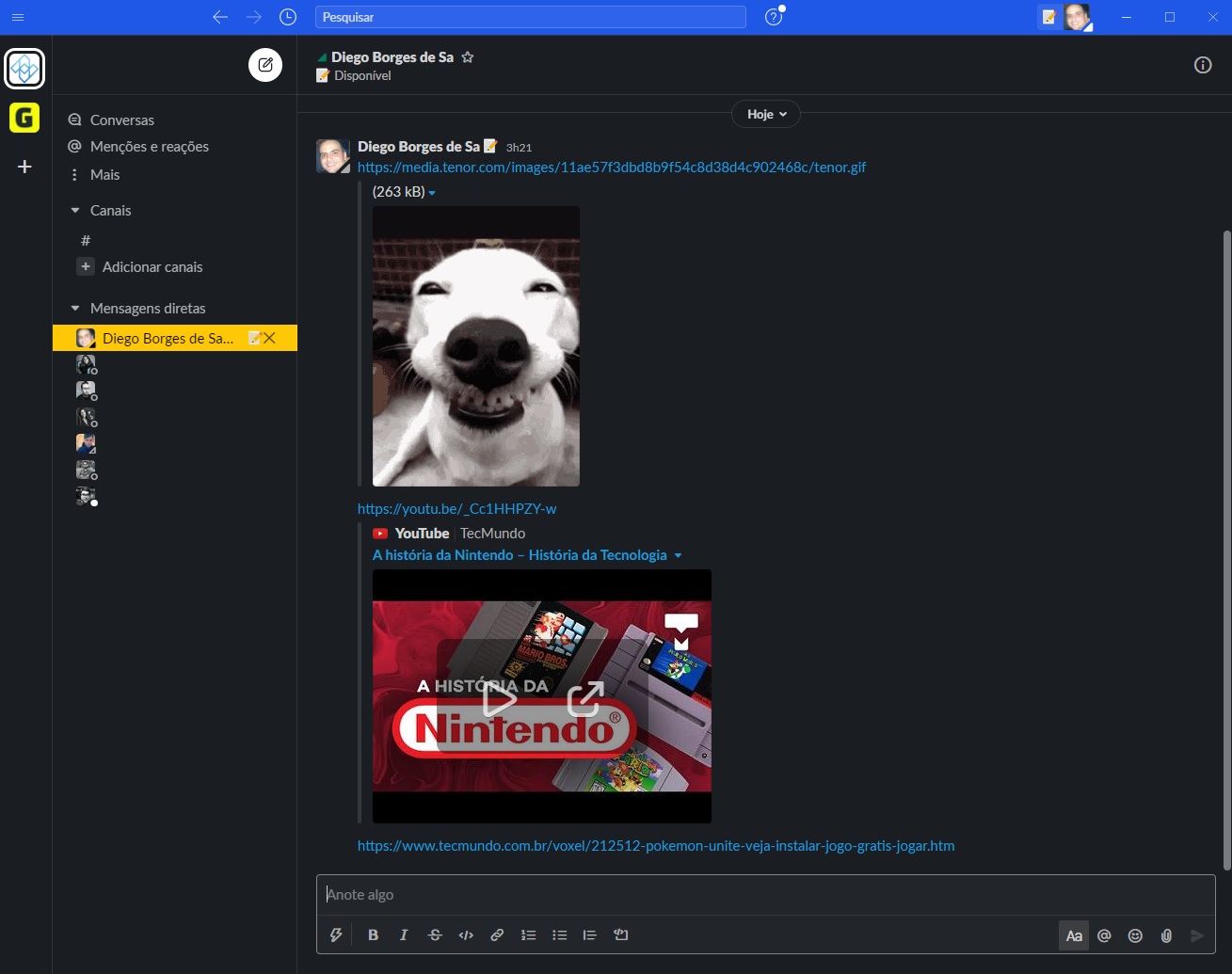
Task: Open A história da Nintendo video title
Action: [520, 555]
